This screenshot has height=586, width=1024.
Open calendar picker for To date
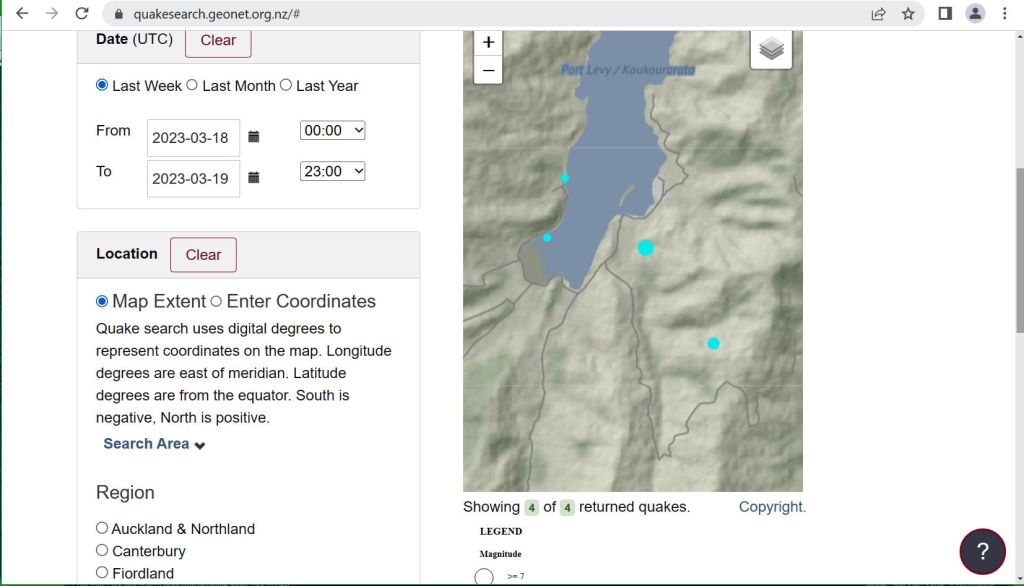click(x=254, y=178)
